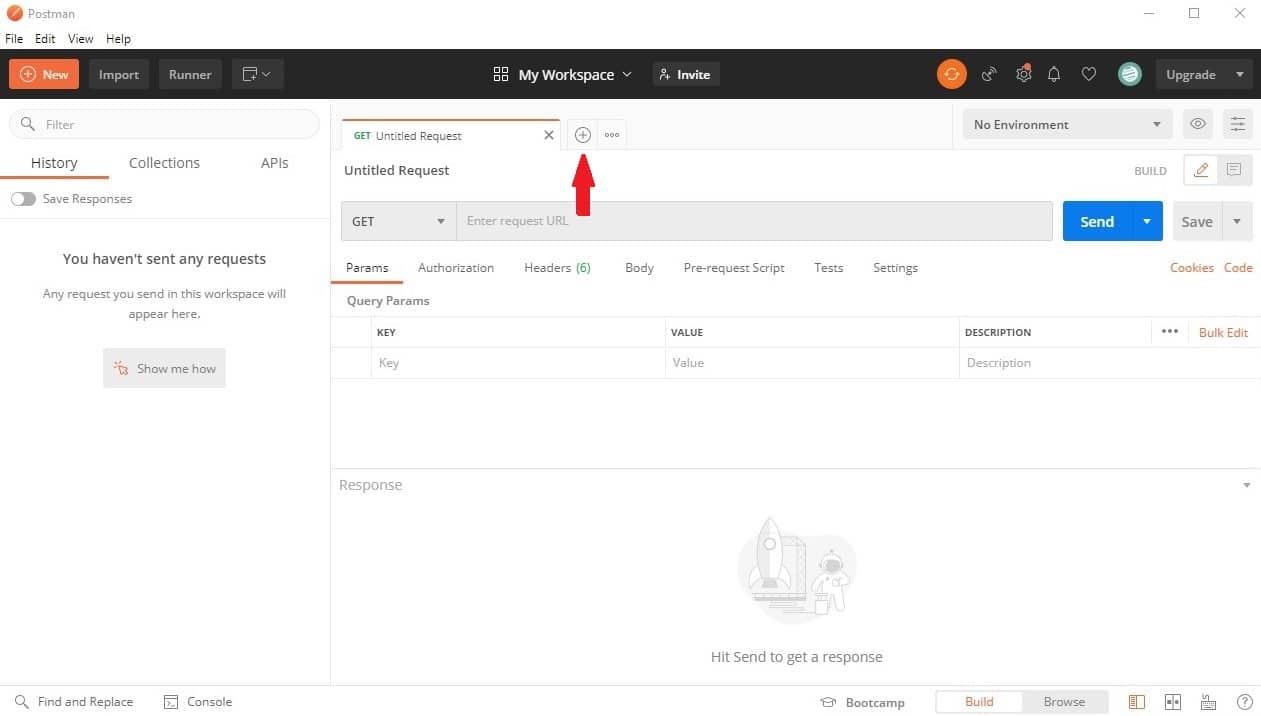
Task: Open the Code link
Action: tap(1238, 268)
